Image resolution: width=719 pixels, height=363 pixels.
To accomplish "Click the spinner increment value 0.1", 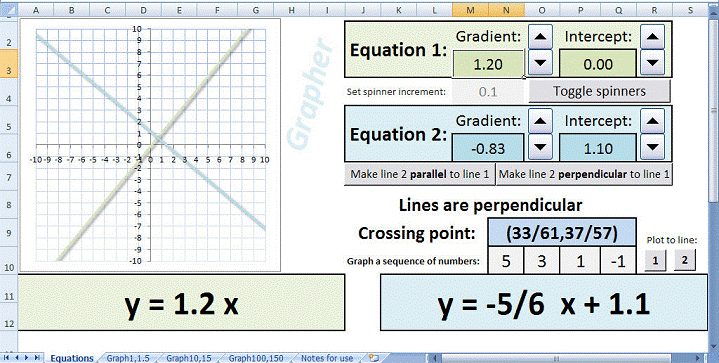I will click(x=488, y=92).
